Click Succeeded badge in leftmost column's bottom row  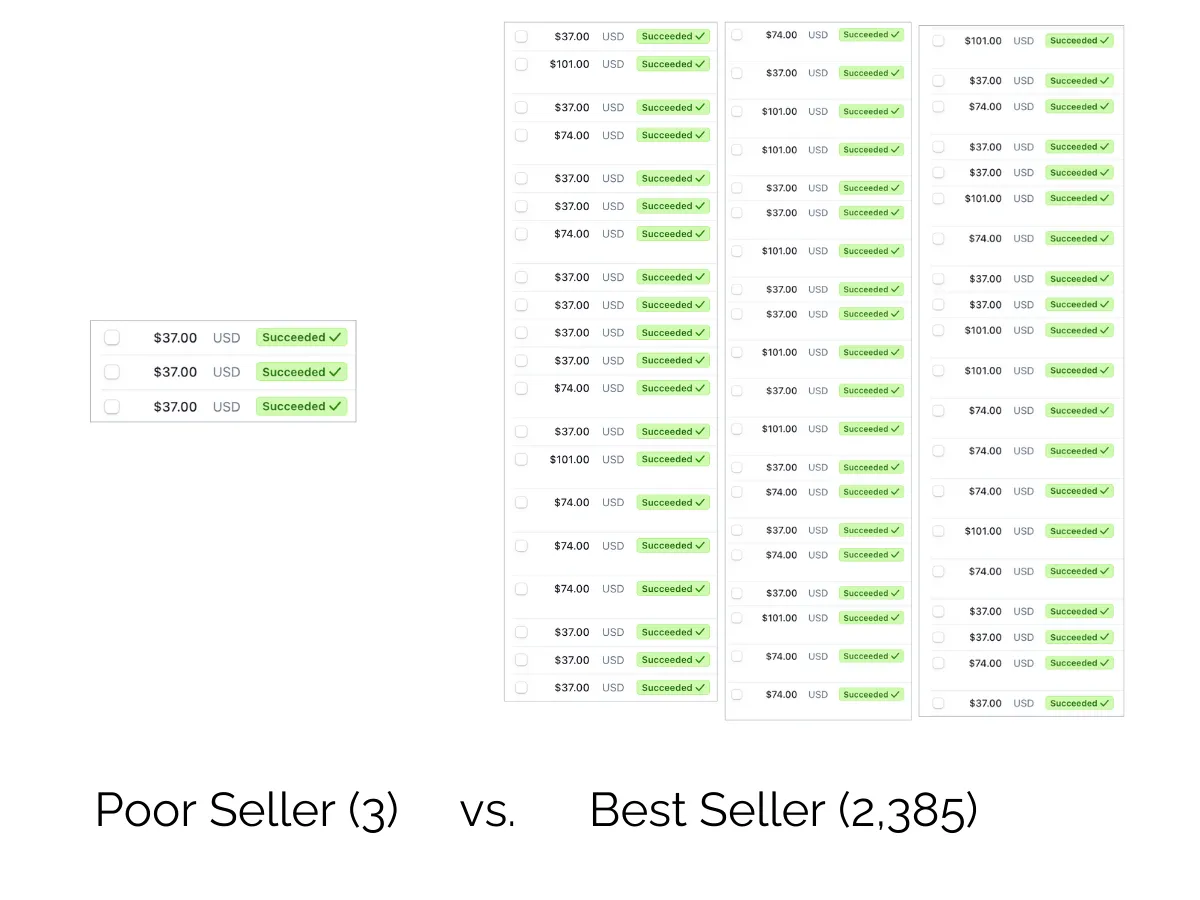click(x=673, y=688)
